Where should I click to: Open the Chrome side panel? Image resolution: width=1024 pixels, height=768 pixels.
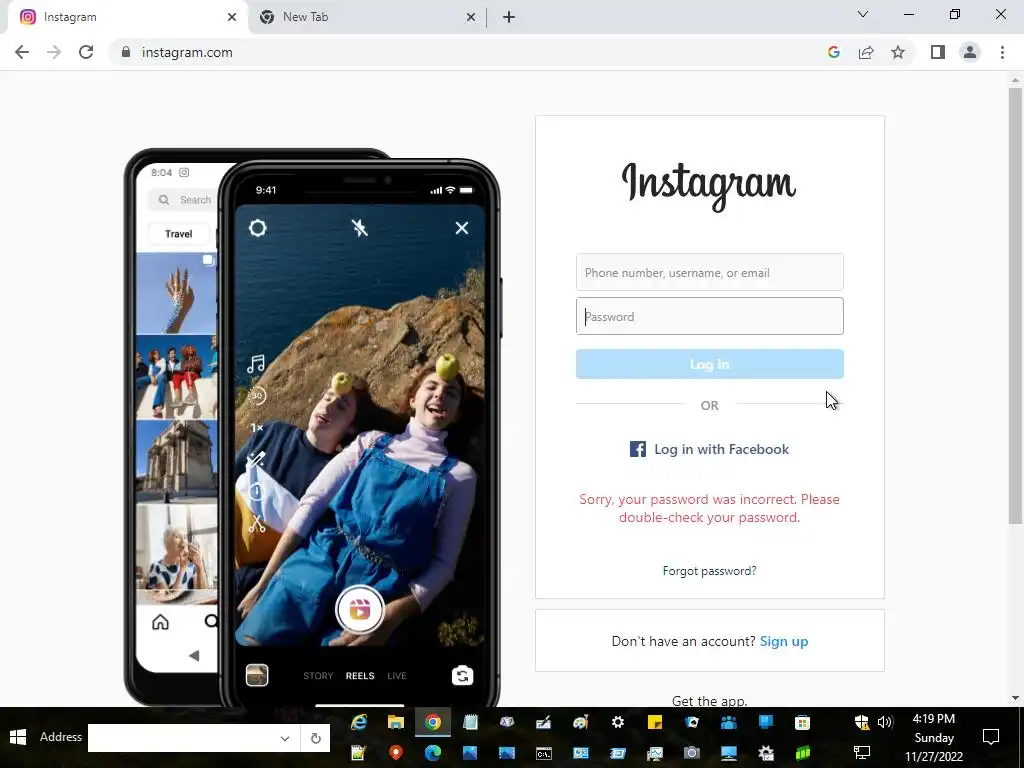tap(938, 52)
